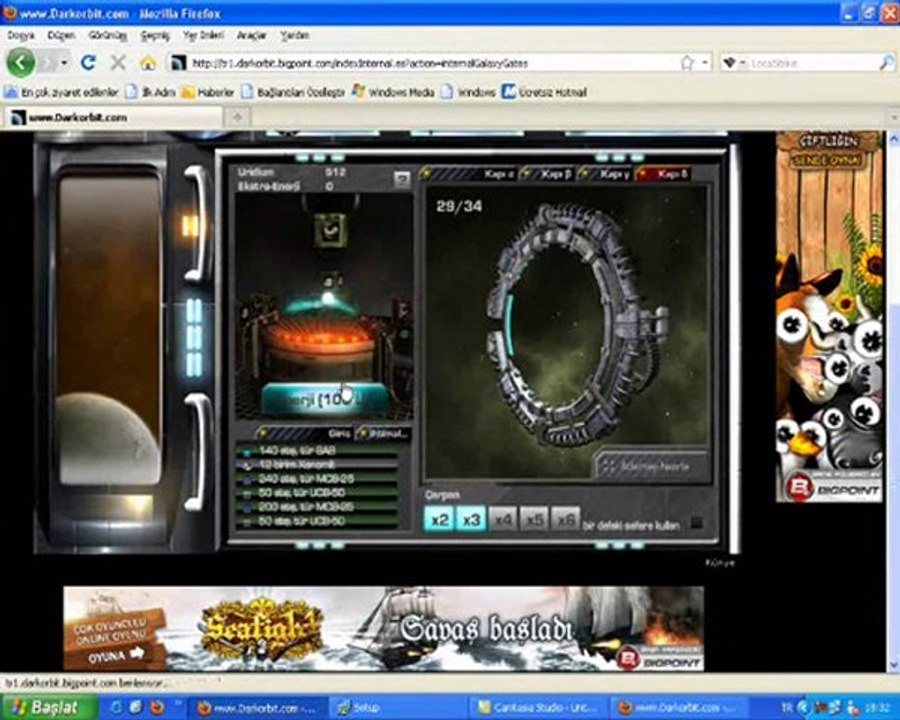The height and width of the screenshot is (720, 900).
Task: Click the galaxy gate ring image
Action: [x=577, y=324]
